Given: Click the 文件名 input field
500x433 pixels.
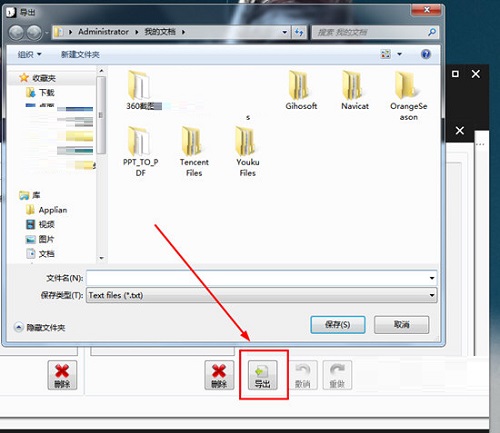Looking at the screenshot, I should point(257,278).
